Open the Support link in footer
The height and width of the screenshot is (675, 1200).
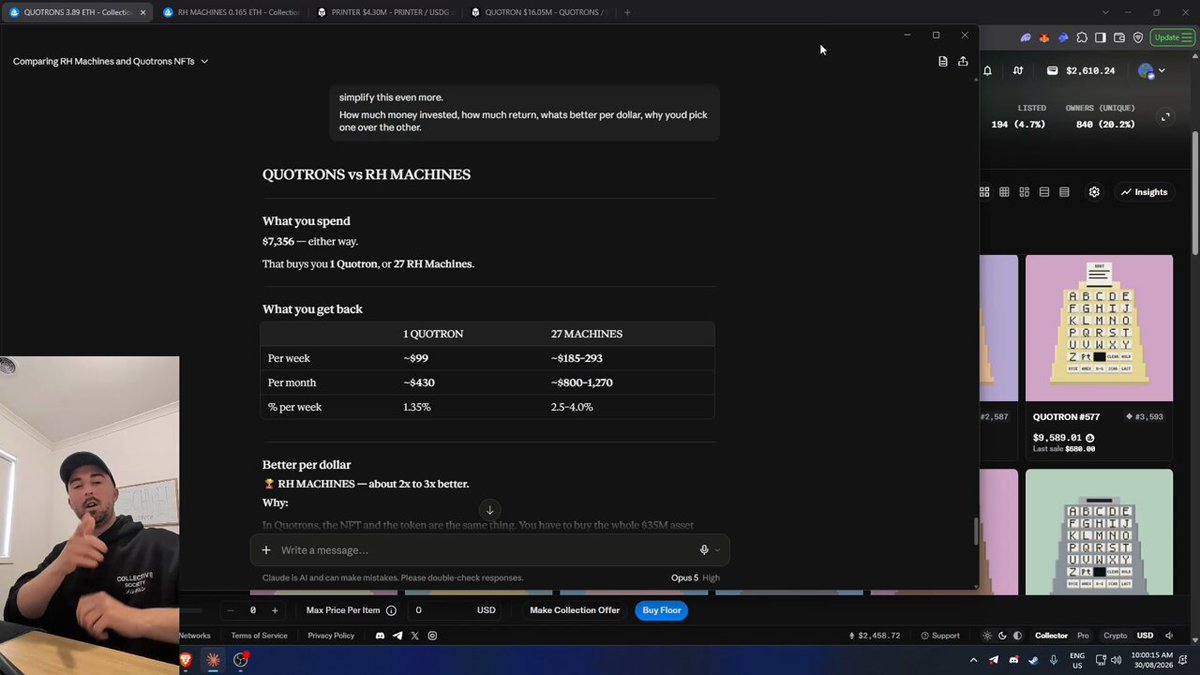(x=940, y=636)
